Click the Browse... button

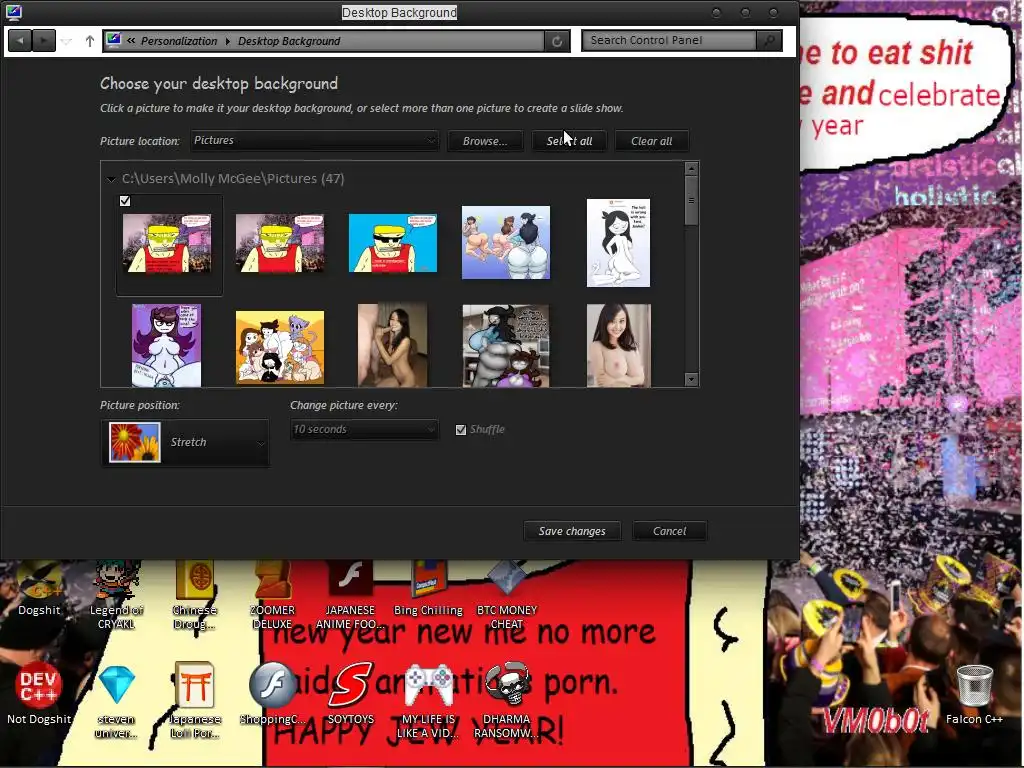point(485,141)
